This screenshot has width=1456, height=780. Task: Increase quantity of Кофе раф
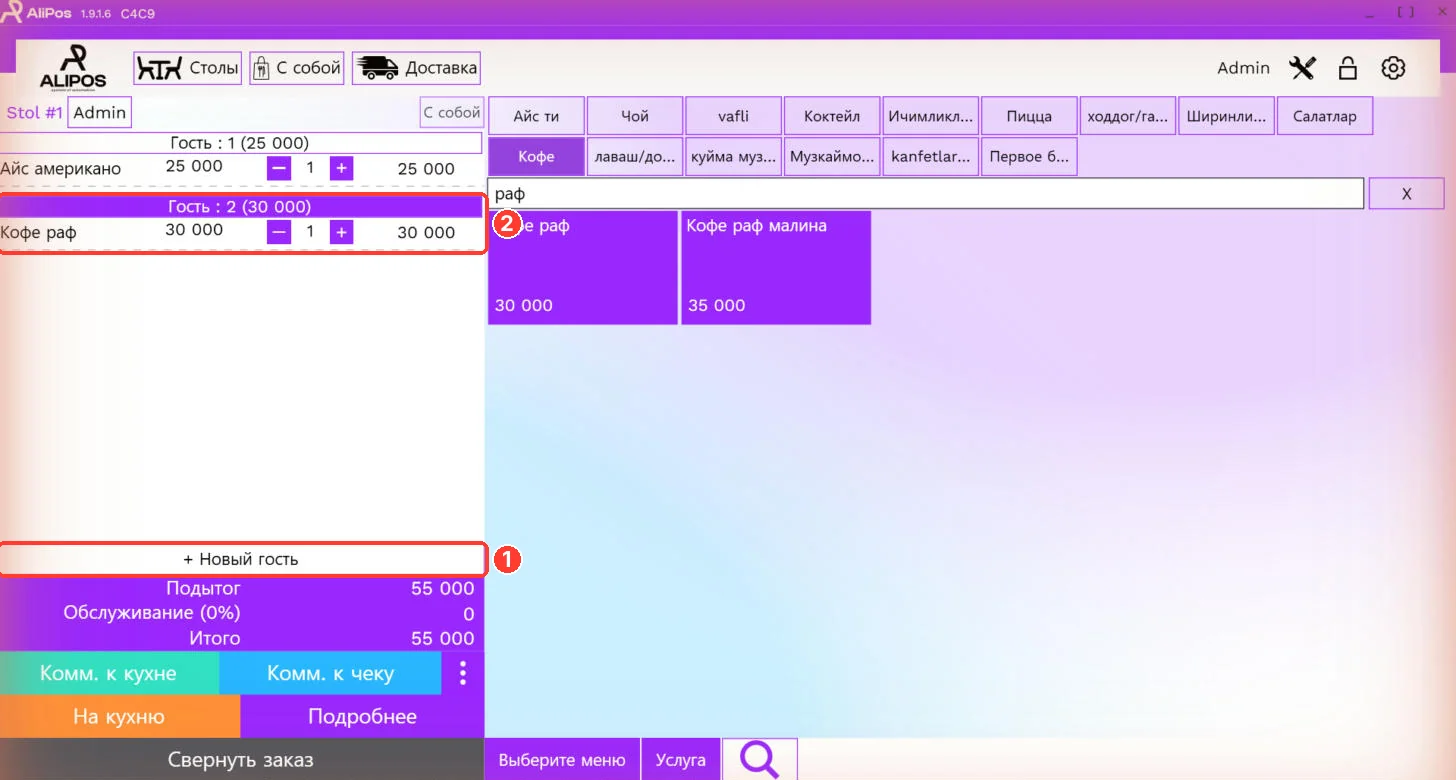[342, 233]
